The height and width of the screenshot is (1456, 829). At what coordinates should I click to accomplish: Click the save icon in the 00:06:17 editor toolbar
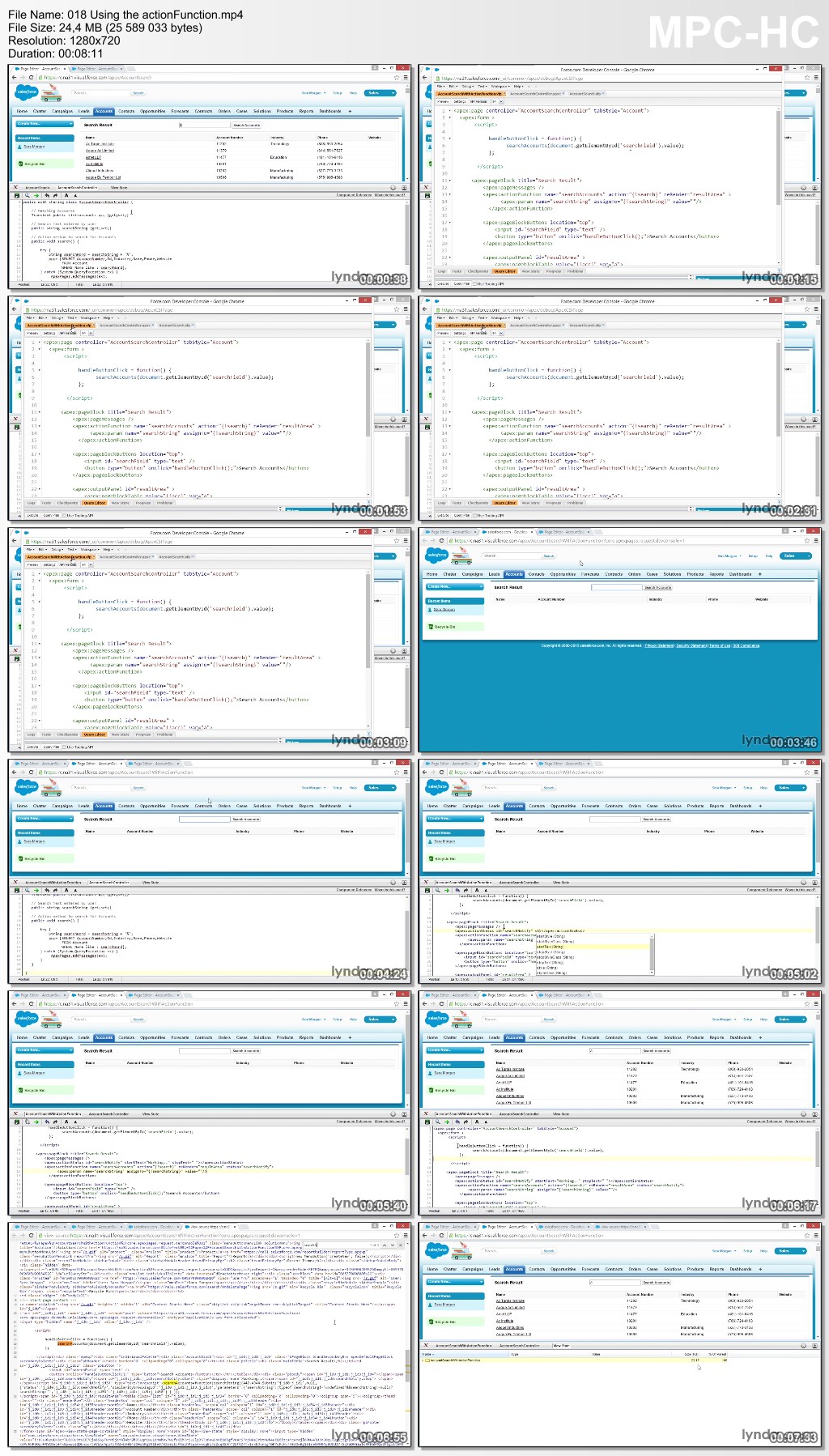click(x=427, y=1122)
